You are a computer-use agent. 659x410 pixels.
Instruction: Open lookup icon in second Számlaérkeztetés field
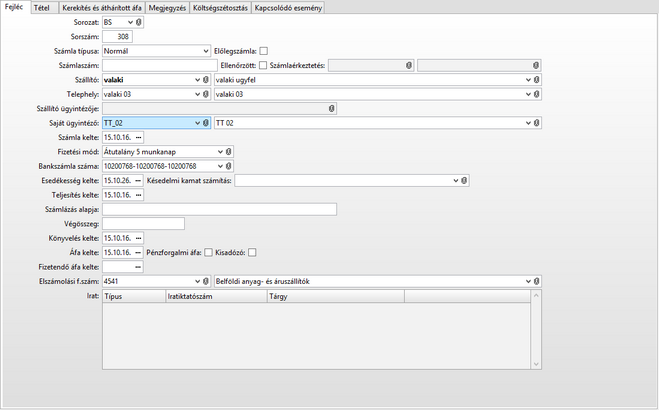coord(535,66)
